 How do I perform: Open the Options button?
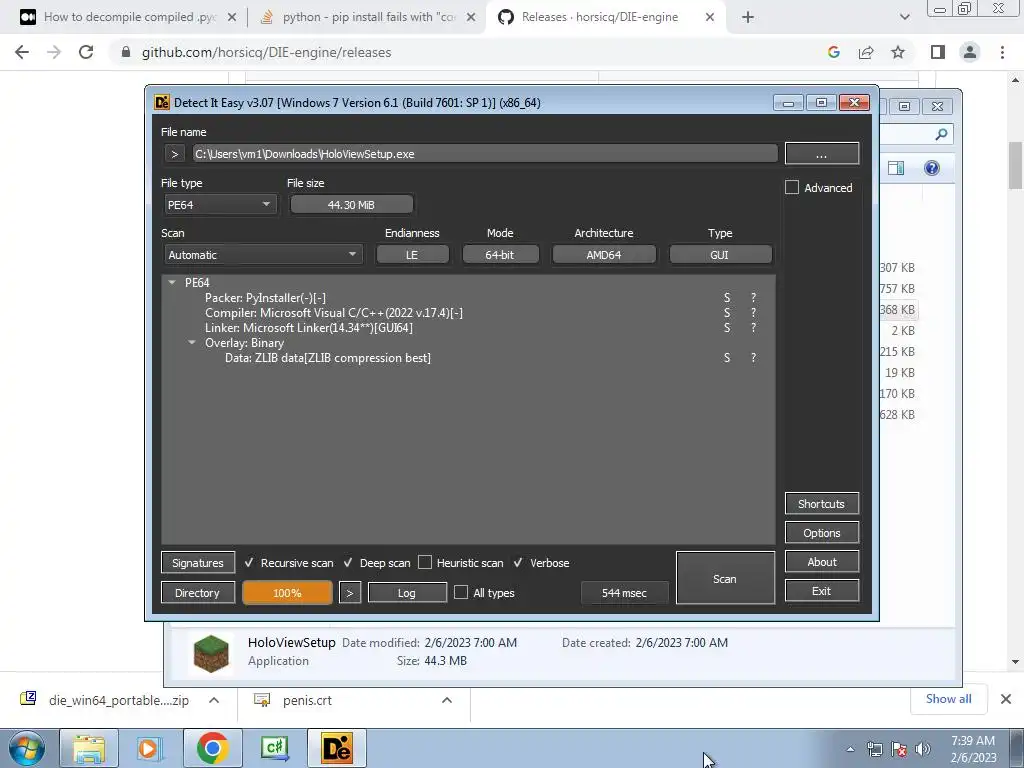pyautogui.click(x=822, y=533)
